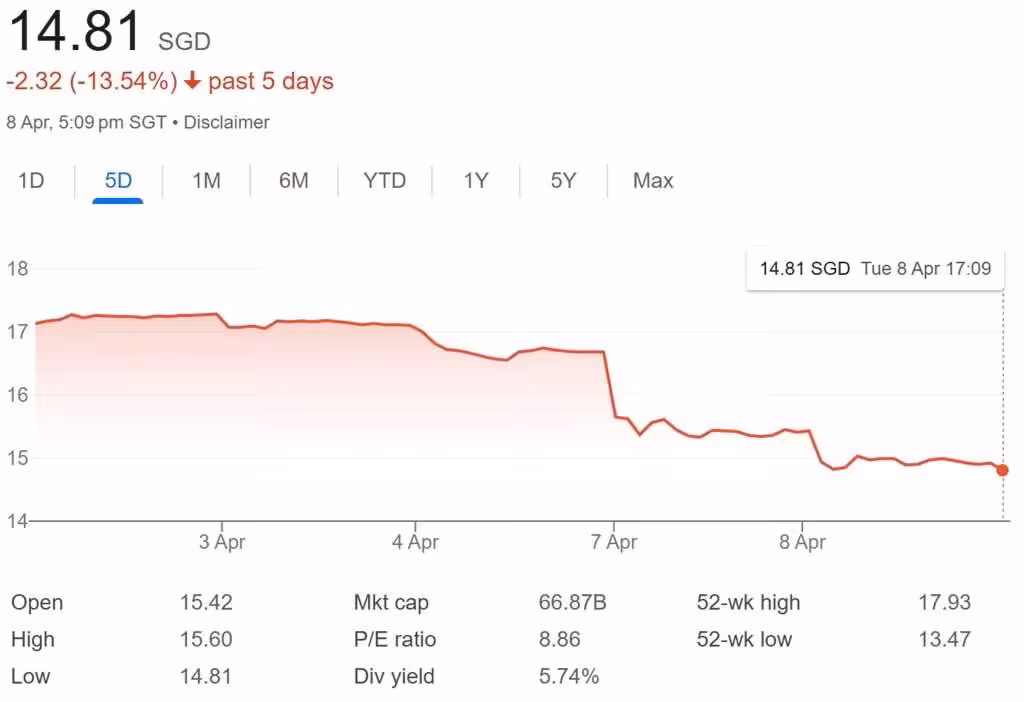Open the 6M performance chart
Viewport: 1024px width, 702px height.
294,180
